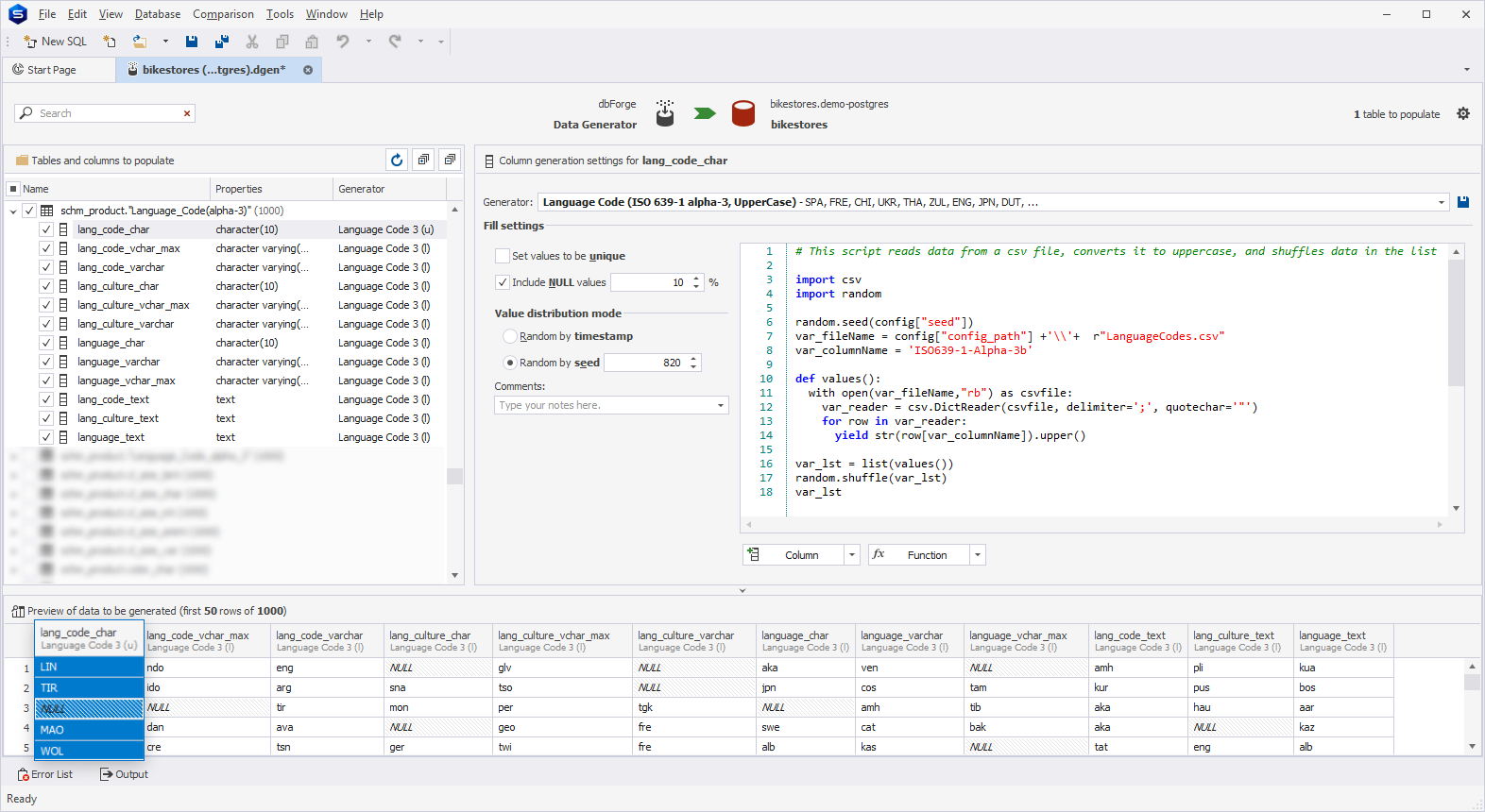Toggle the header checkbox next to Name
The image size is (1485, 812).
(13, 189)
